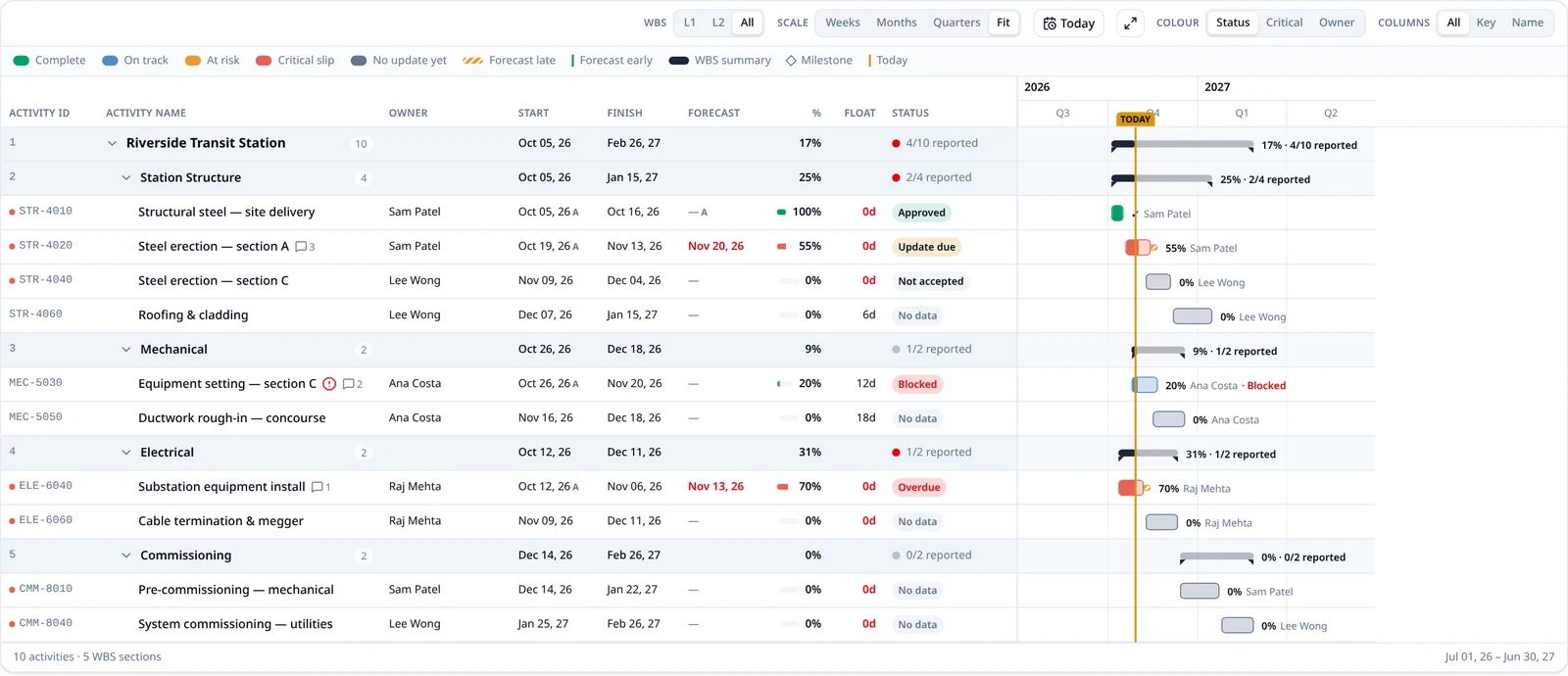Image resolution: width=1568 pixels, height=676 pixels.
Task: Click the Substation equipment install Gantt bar
Action: pos(1130,488)
